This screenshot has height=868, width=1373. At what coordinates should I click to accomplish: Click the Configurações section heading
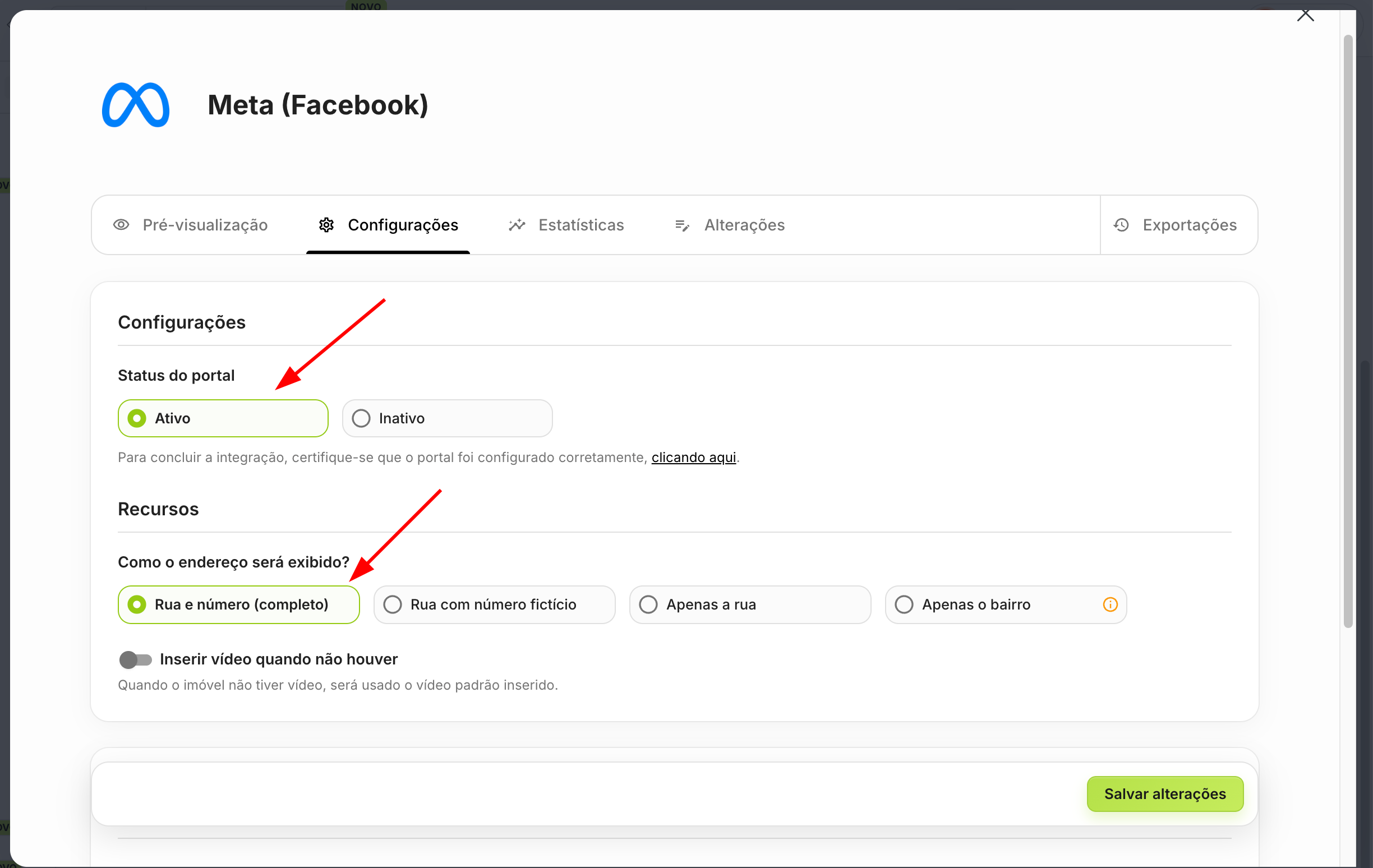(x=182, y=322)
